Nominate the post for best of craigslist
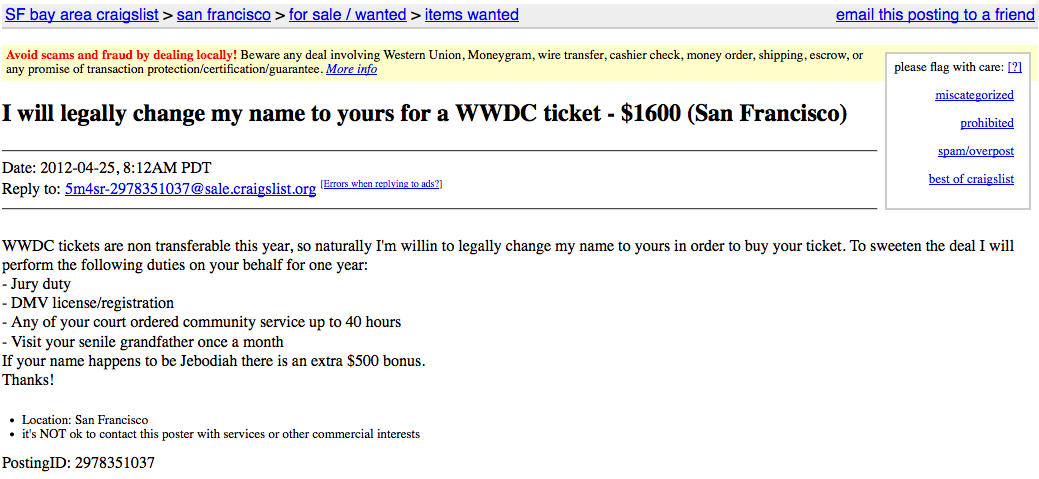The width and height of the screenshot is (1039, 479). tap(971, 179)
